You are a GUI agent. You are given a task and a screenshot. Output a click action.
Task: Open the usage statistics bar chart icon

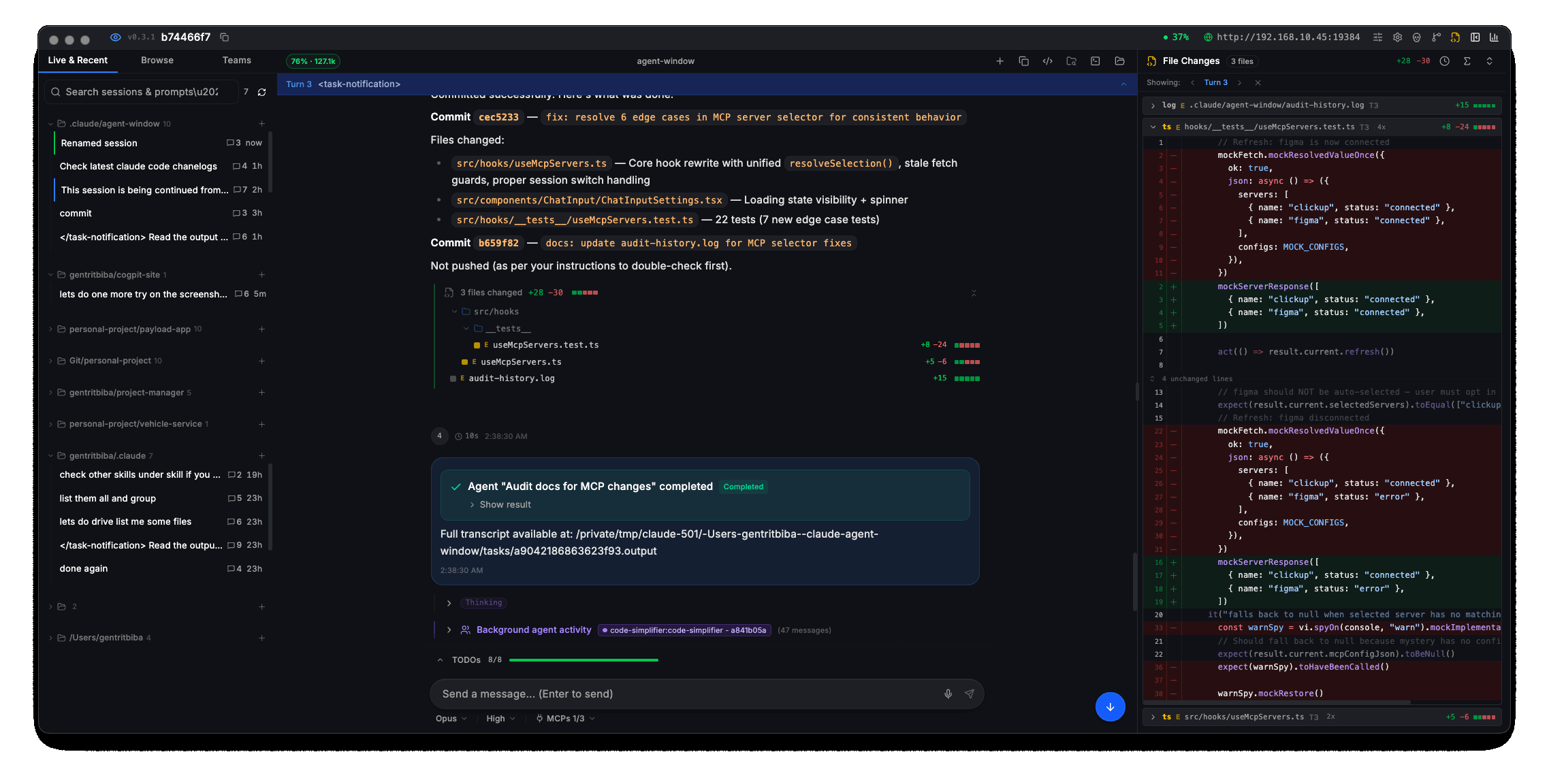tap(1494, 37)
